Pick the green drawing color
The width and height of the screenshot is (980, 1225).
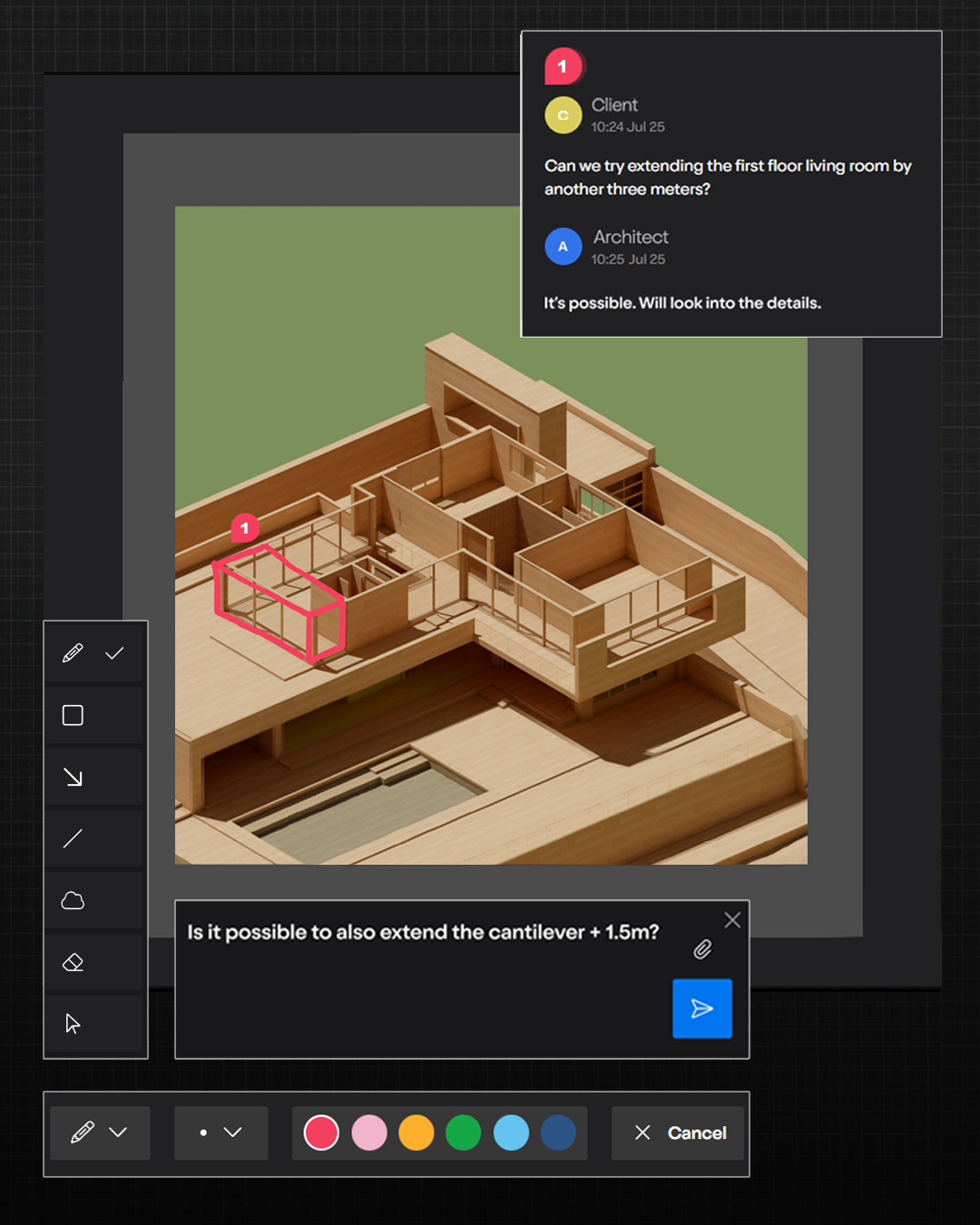pyautogui.click(x=464, y=1132)
